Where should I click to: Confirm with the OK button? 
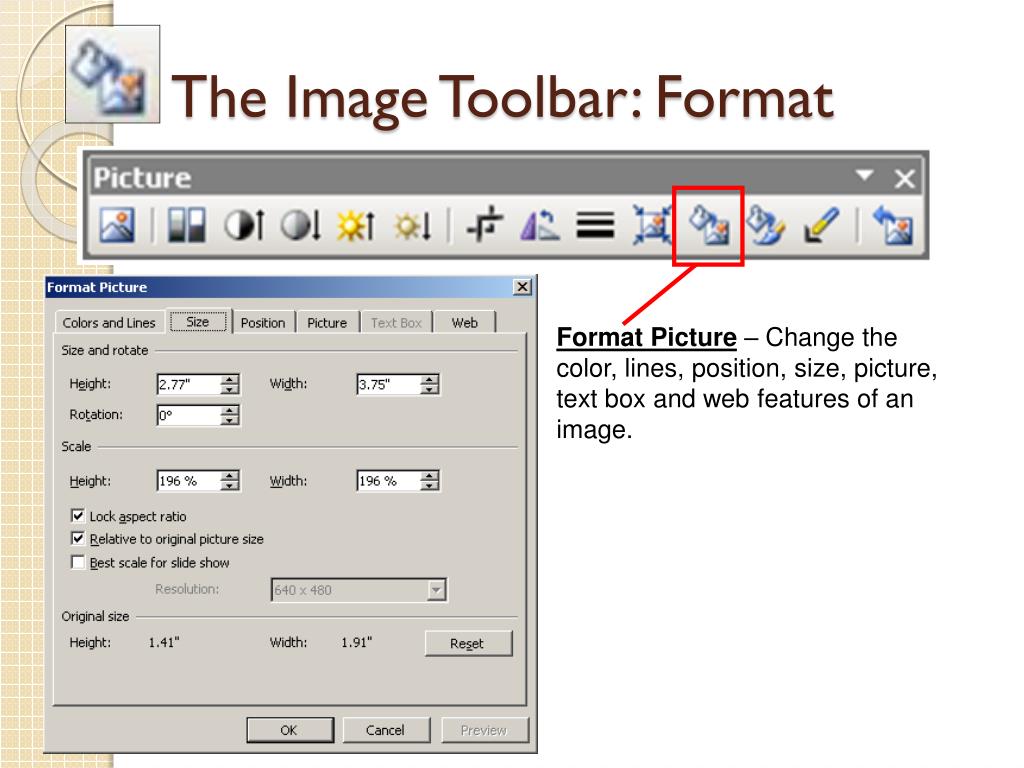click(290, 730)
